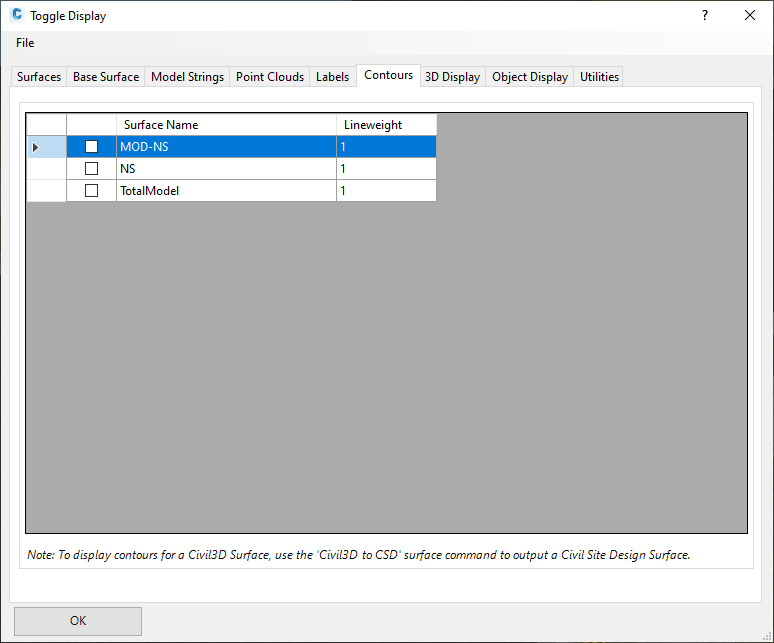The width and height of the screenshot is (774, 643).
Task: Click the Lineweight column header
Action: (386, 125)
